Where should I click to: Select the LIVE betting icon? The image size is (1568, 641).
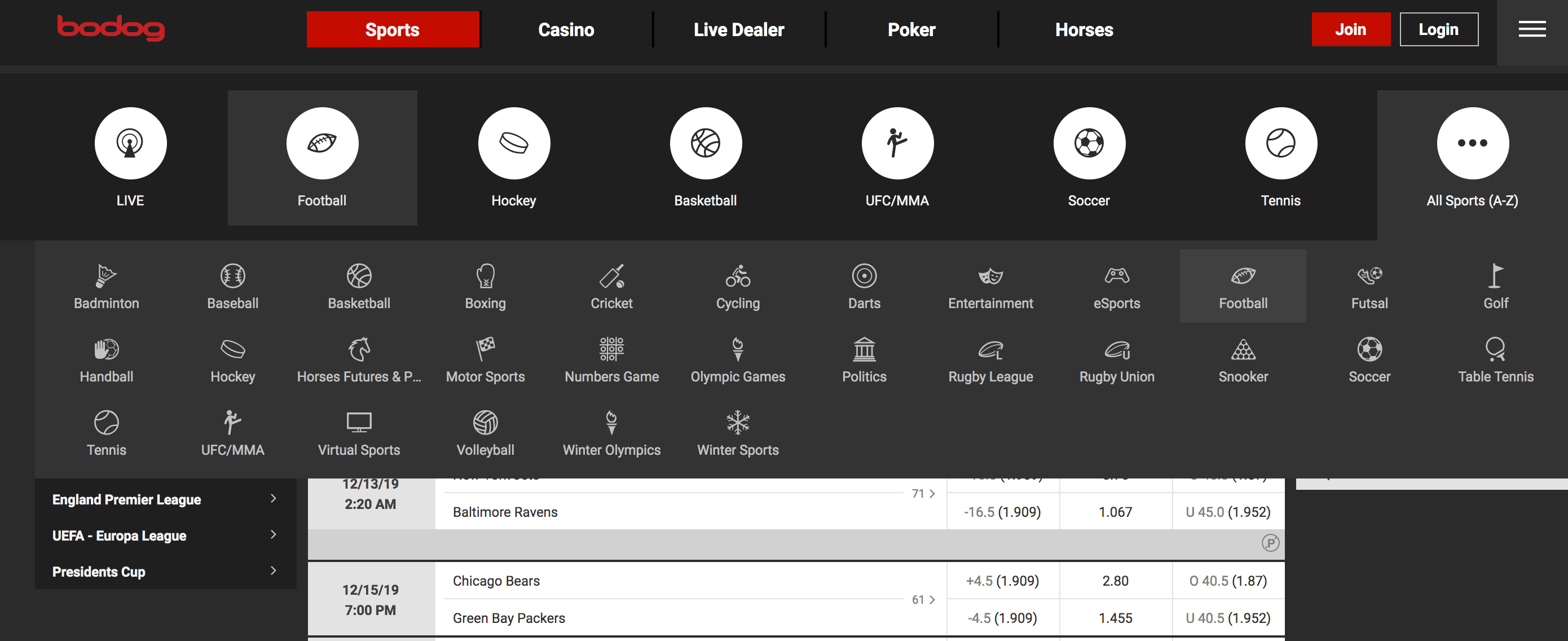pos(130,143)
